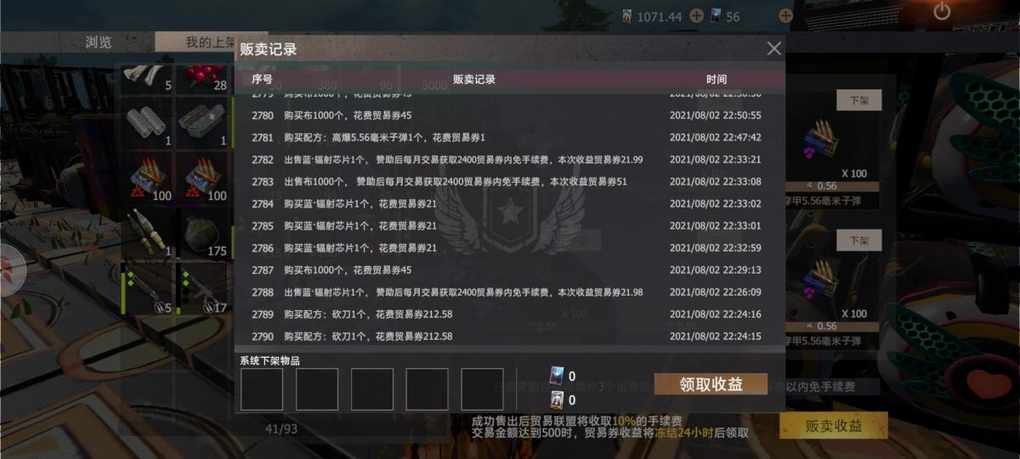Click upper 下架 button for 5.56 ammo
The width and height of the screenshot is (1020, 459).
click(859, 100)
